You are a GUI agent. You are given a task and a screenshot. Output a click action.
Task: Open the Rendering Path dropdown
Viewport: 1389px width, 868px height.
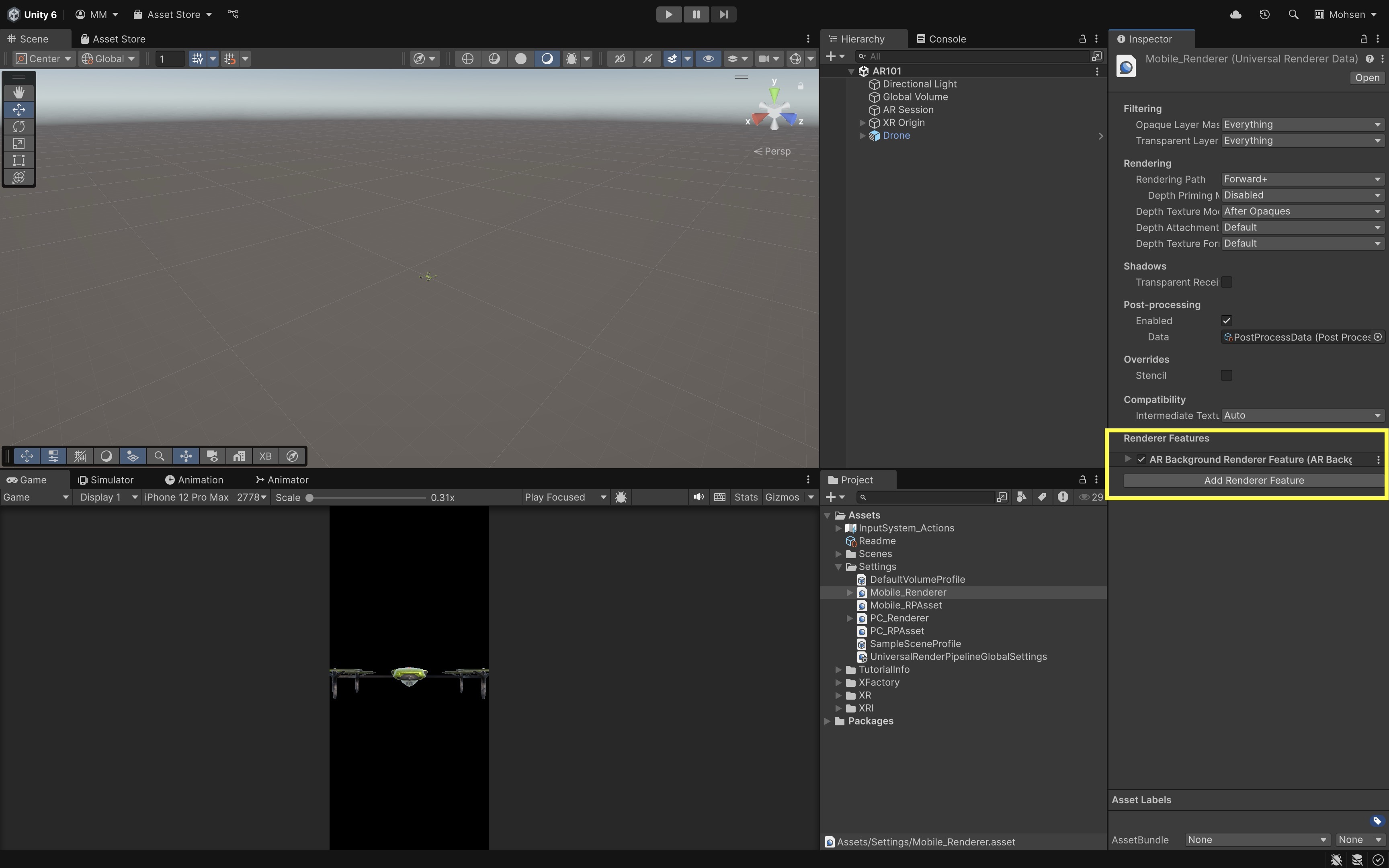pos(1302,179)
